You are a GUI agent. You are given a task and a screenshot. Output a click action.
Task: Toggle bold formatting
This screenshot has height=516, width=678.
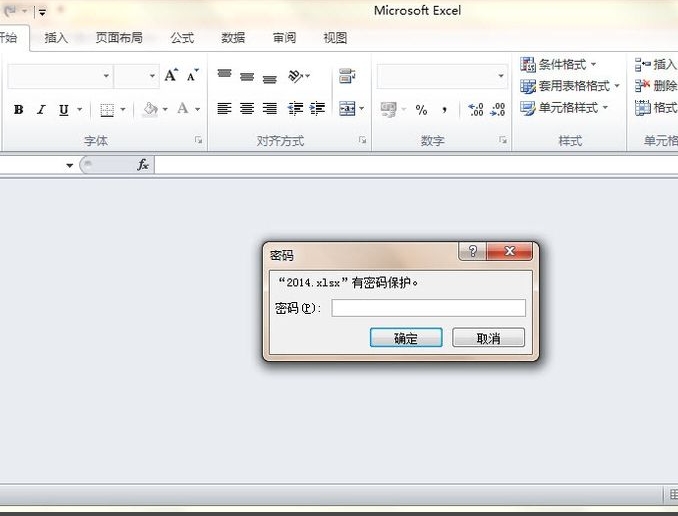pos(18,110)
